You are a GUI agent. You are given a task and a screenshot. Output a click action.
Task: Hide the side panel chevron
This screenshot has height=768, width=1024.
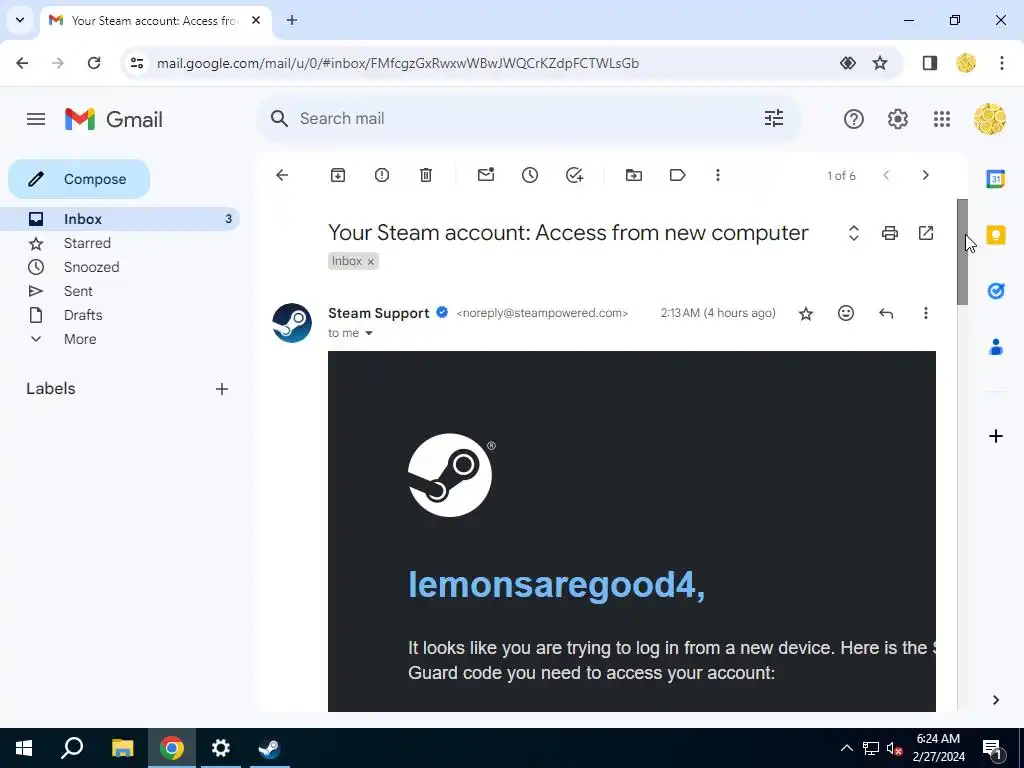click(x=995, y=700)
